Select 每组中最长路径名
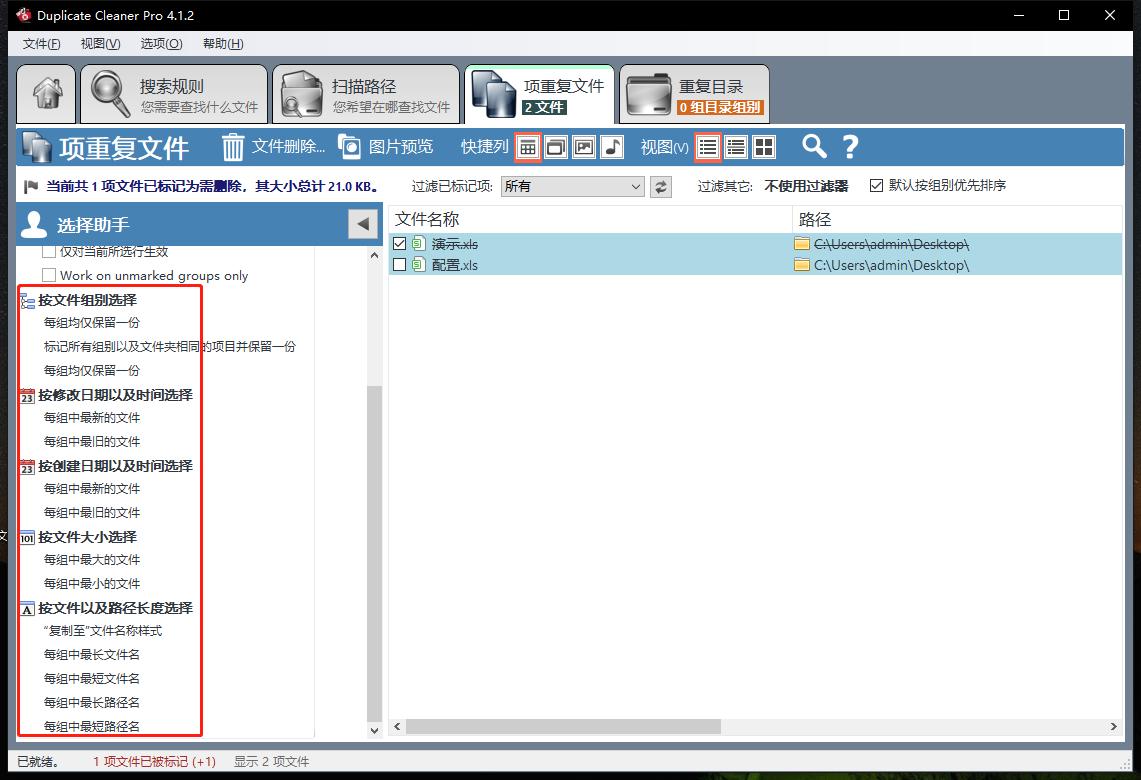The width and height of the screenshot is (1141, 780). click(92, 703)
